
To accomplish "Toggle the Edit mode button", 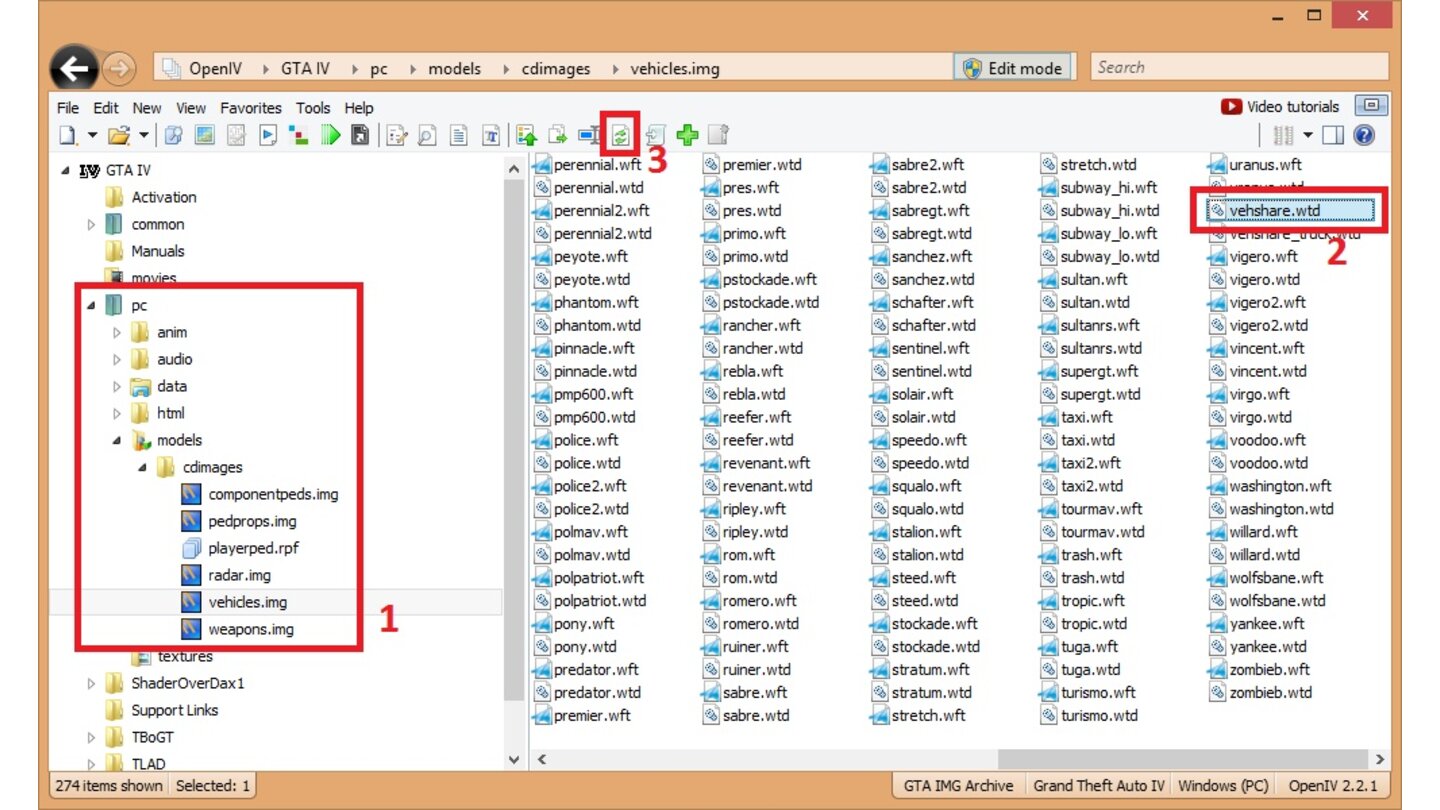I will [1012, 68].
